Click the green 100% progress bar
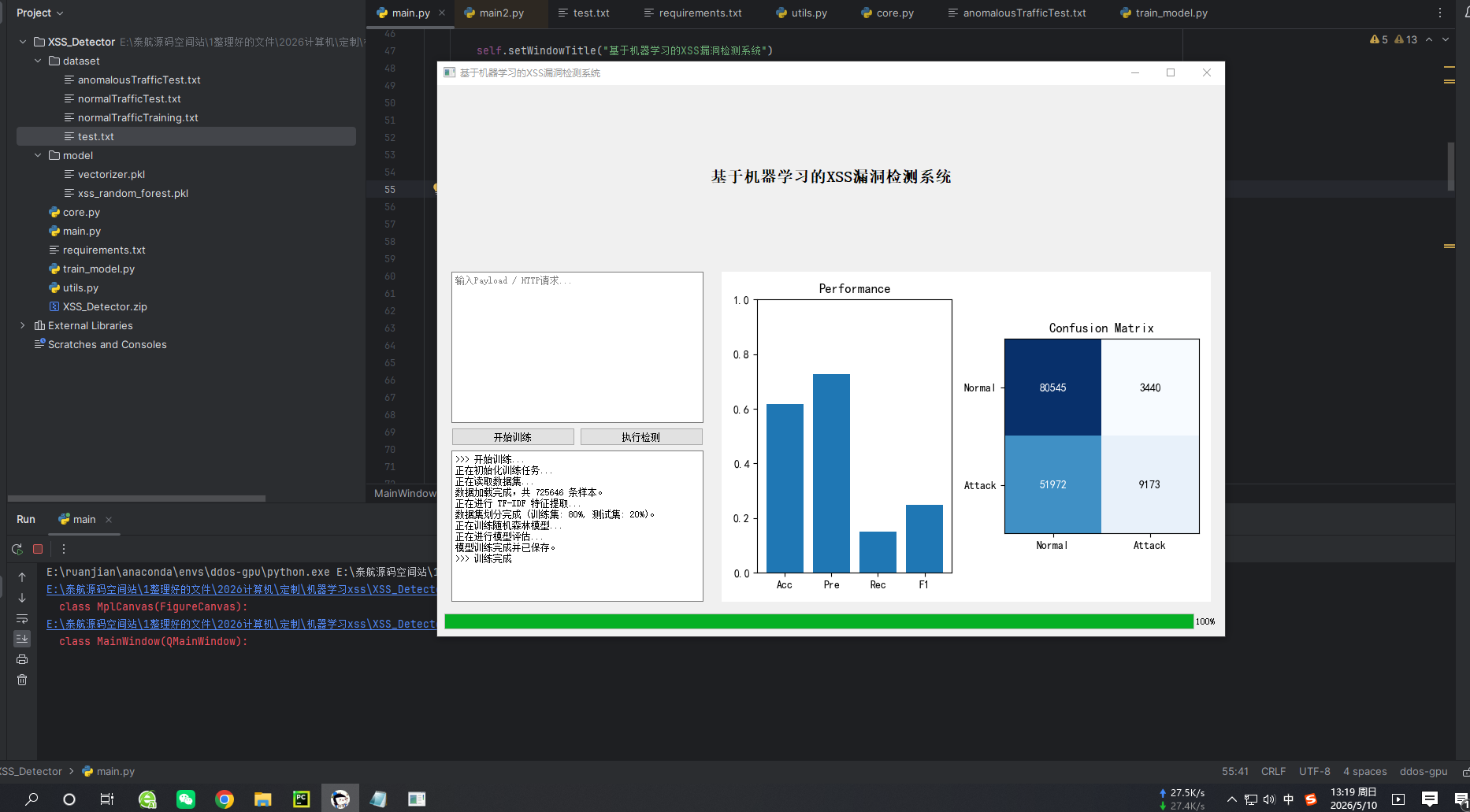The image size is (1470, 812). [x=819, y=621]
